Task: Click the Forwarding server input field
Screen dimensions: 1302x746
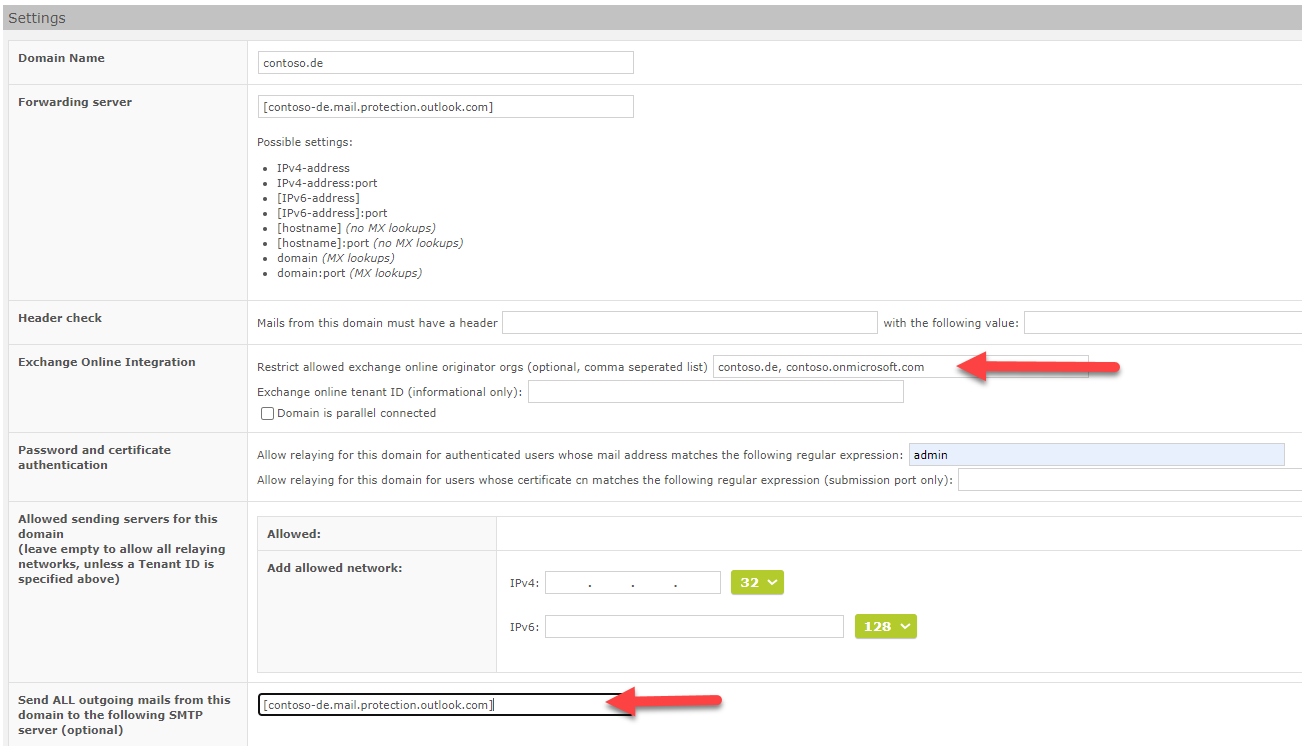Action: coord(445,107)
